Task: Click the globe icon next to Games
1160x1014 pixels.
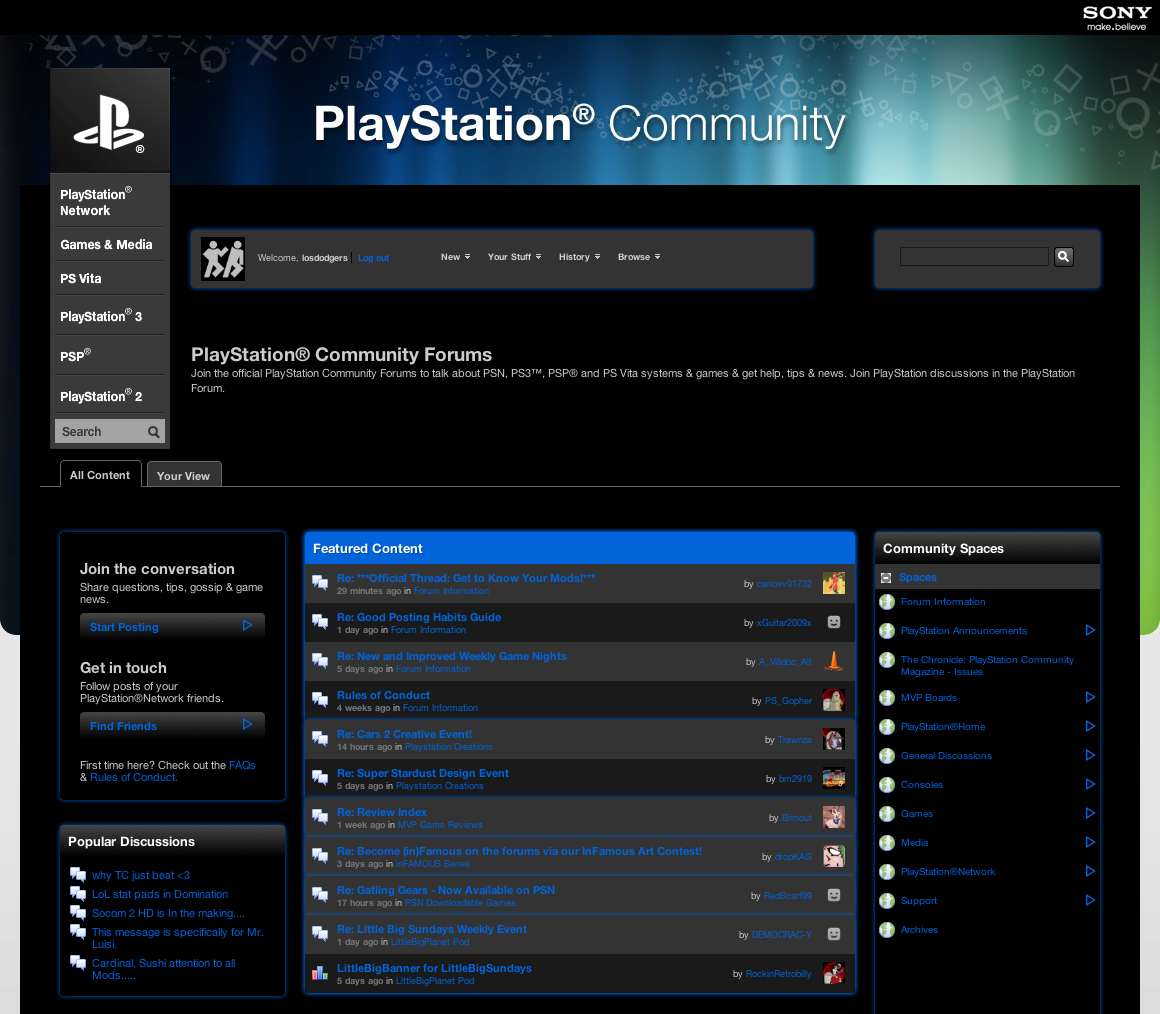Action: pos(887,814)
